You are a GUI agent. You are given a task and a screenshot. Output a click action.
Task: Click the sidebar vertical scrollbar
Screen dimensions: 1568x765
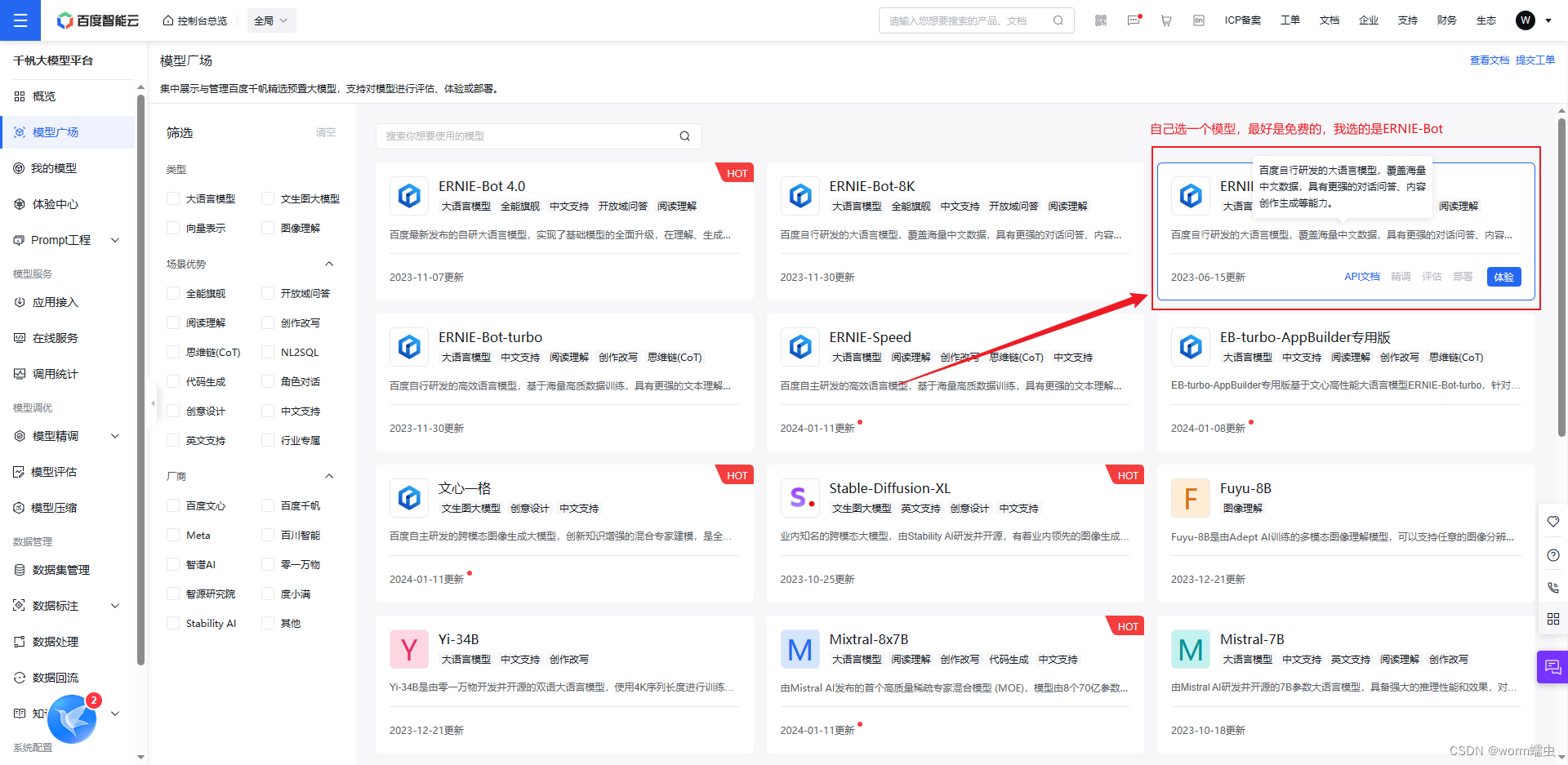140,380
